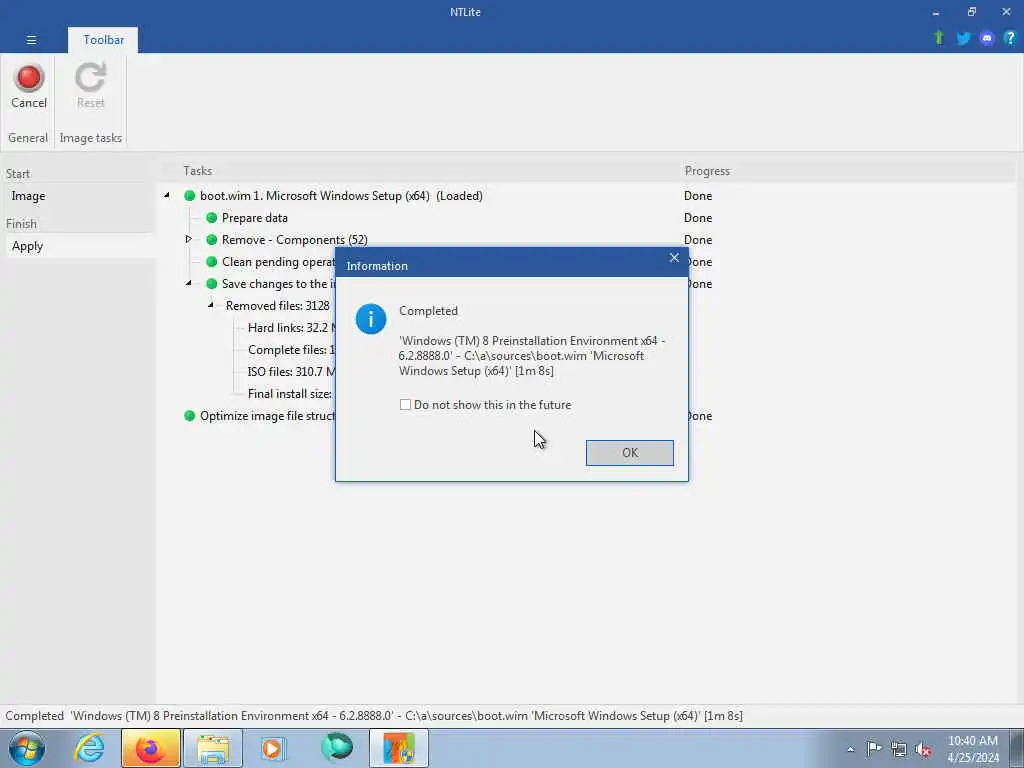Viewport: 1024px width, 768px height.
Task: Click the Help question mark icon
Action: pyautogui.click(x=1010, y=39)
